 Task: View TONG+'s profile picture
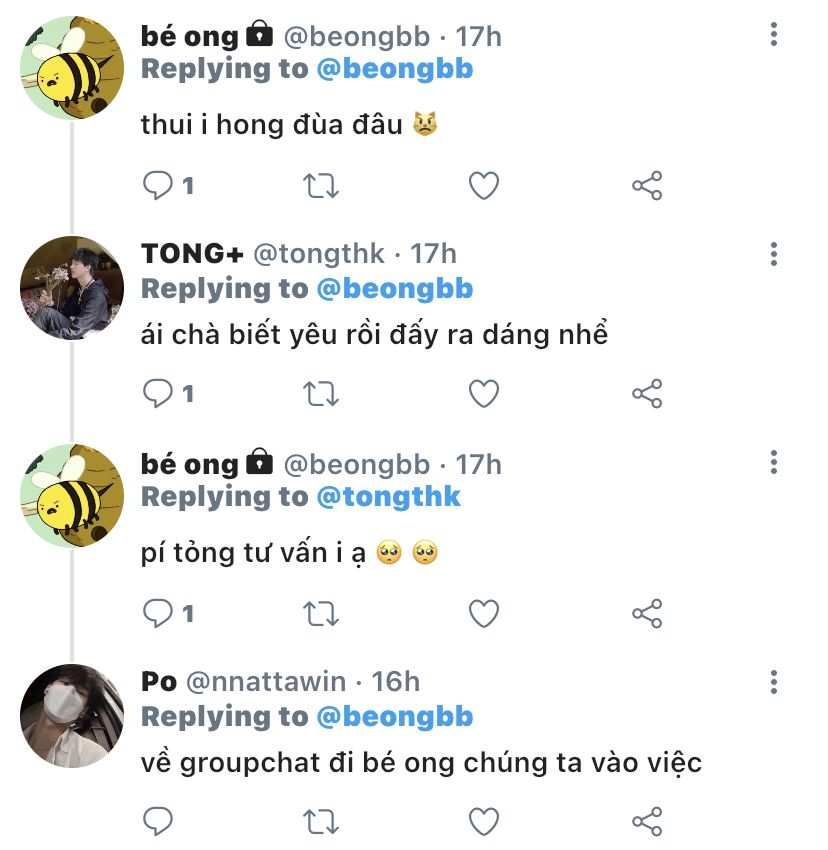click(71, 287)
